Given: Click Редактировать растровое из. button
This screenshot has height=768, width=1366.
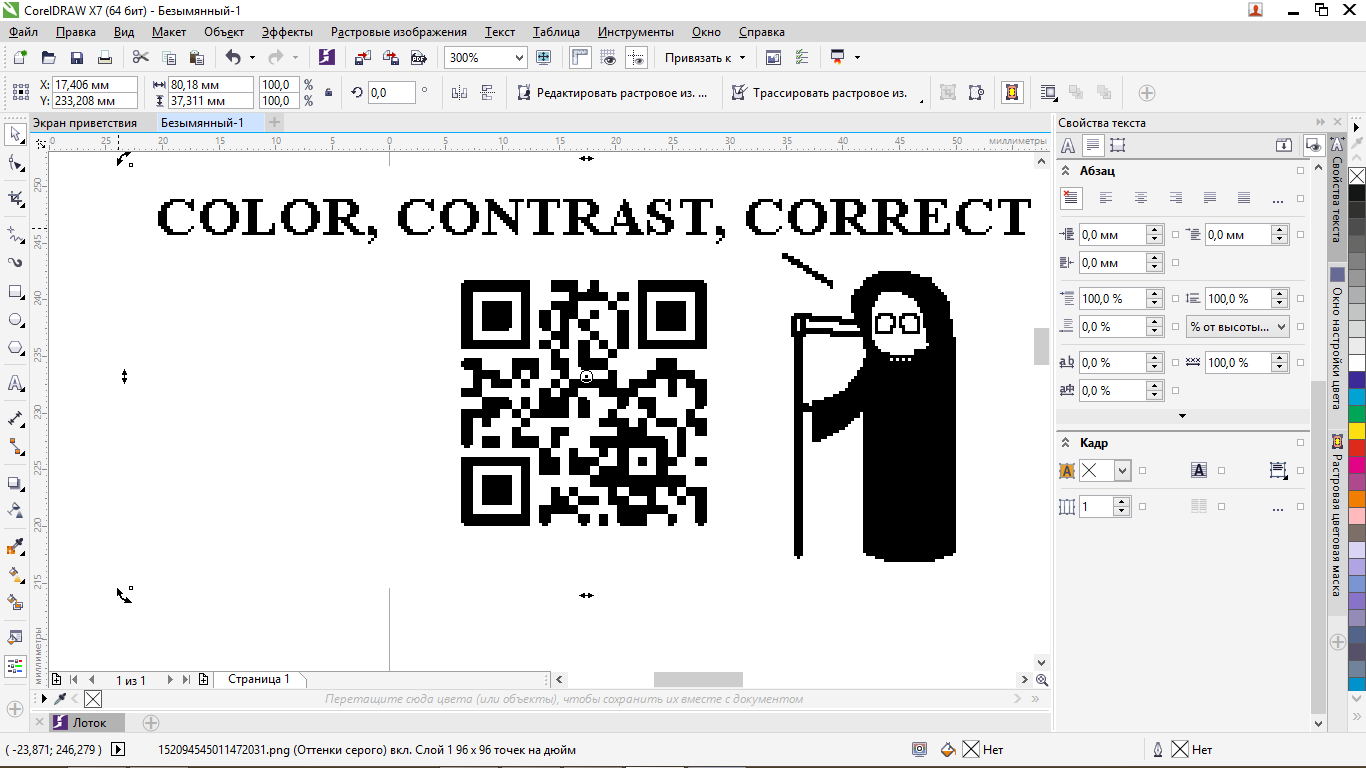Looking at the screenshot, I should point(612,93).
